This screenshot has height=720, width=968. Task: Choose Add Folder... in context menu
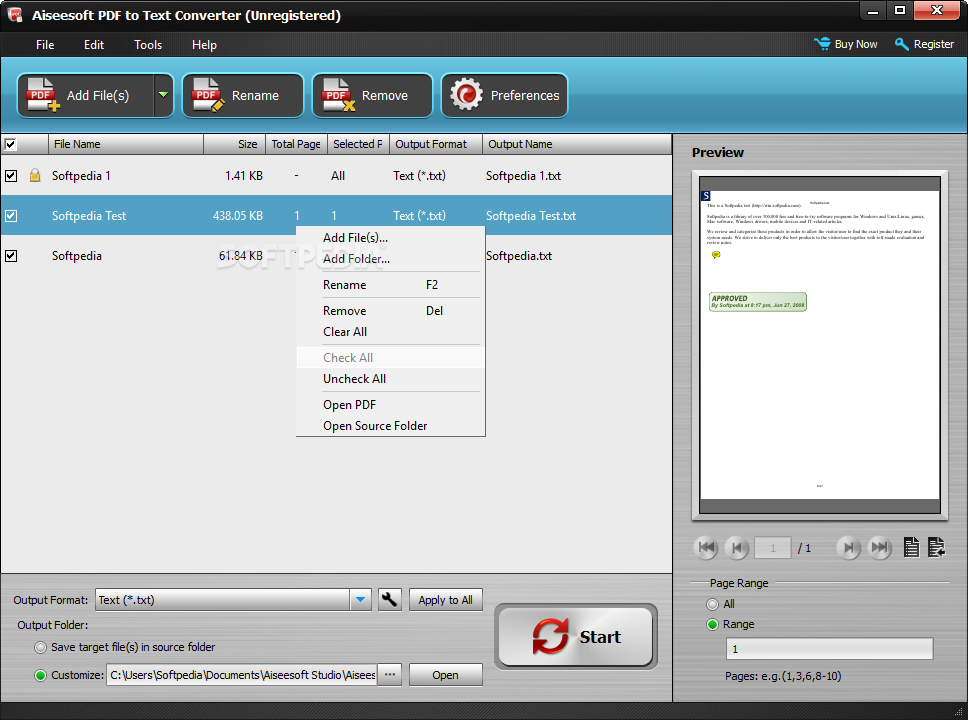pos(390,259)
